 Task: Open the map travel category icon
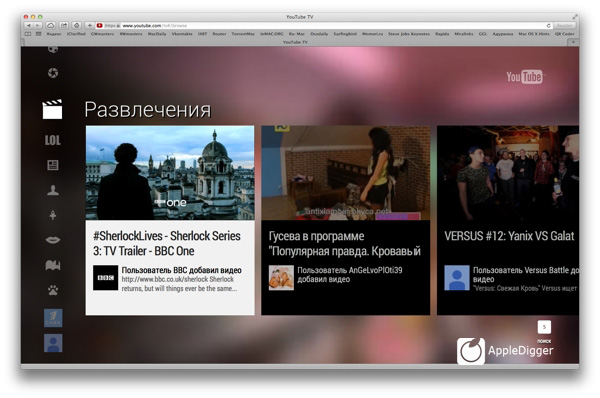(x=53, y=265)
